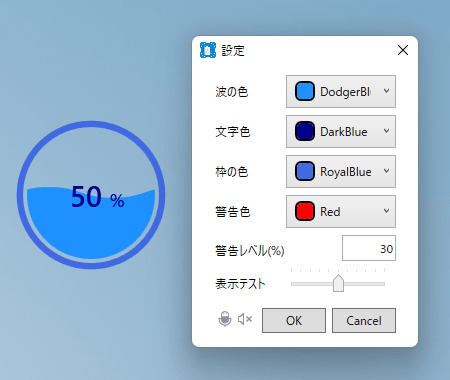
Task: Click the Cancel button
Action: tap(364, 320)
